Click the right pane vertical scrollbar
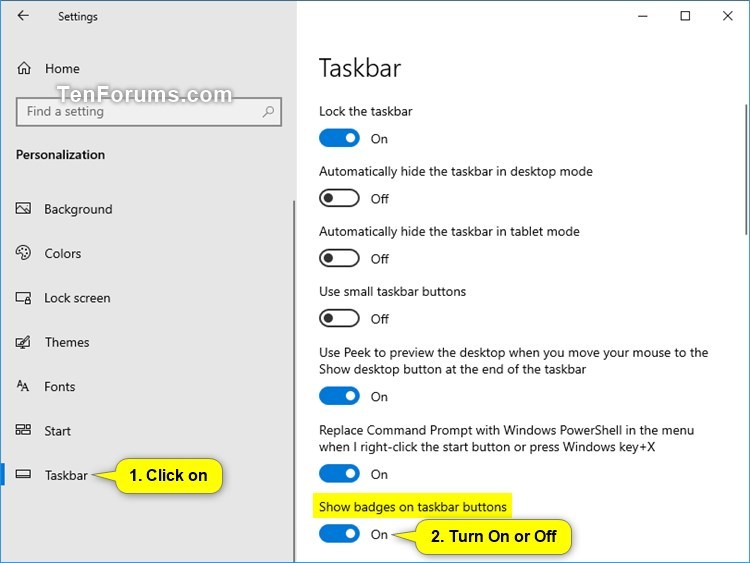The image size is (750, 563). point(746,169)
